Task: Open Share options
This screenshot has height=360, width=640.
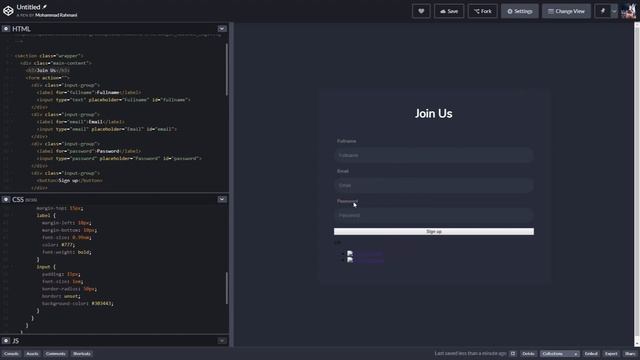Action: point(630,353)
